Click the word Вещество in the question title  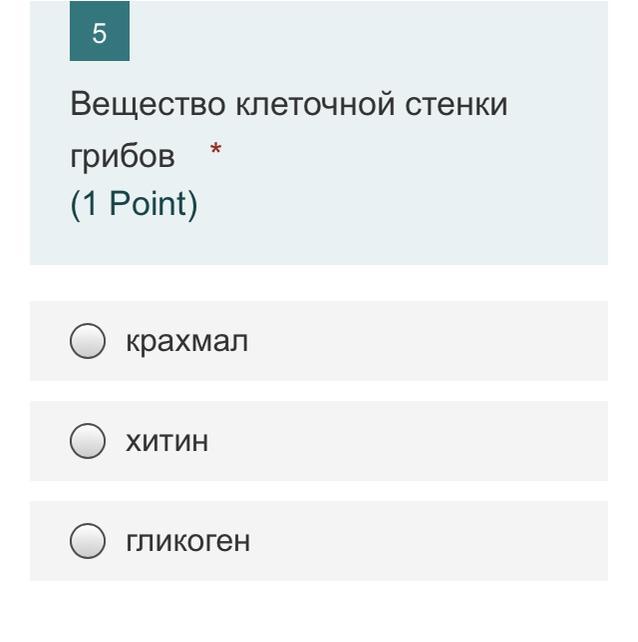coord(148,104)
